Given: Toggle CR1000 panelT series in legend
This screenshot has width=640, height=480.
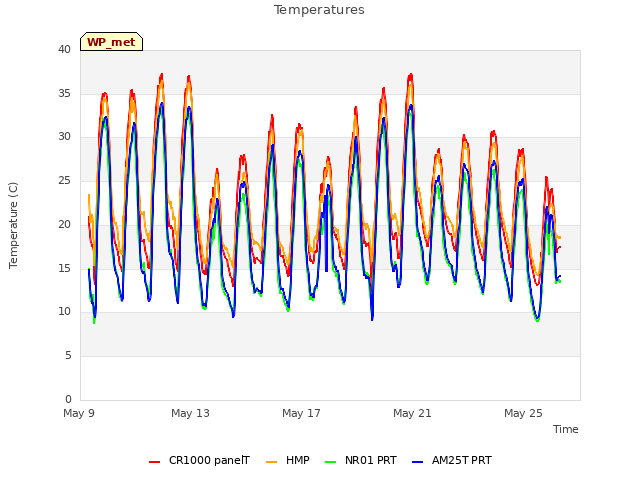Looking at the screenshot, I should tap(200, 460).
